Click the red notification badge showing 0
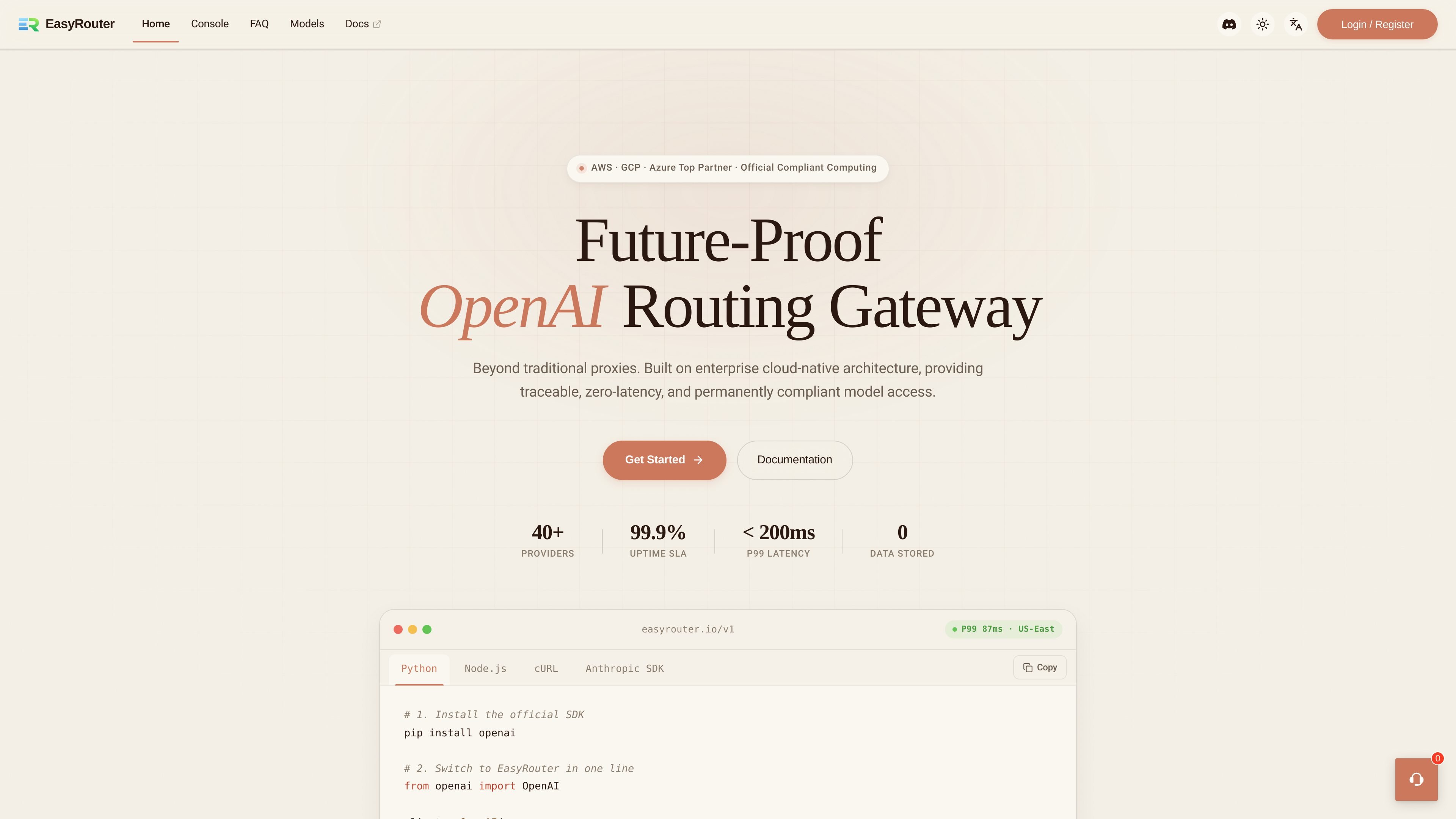The height and width of the screenshot is (819, 1456). tap(1437, 758)
